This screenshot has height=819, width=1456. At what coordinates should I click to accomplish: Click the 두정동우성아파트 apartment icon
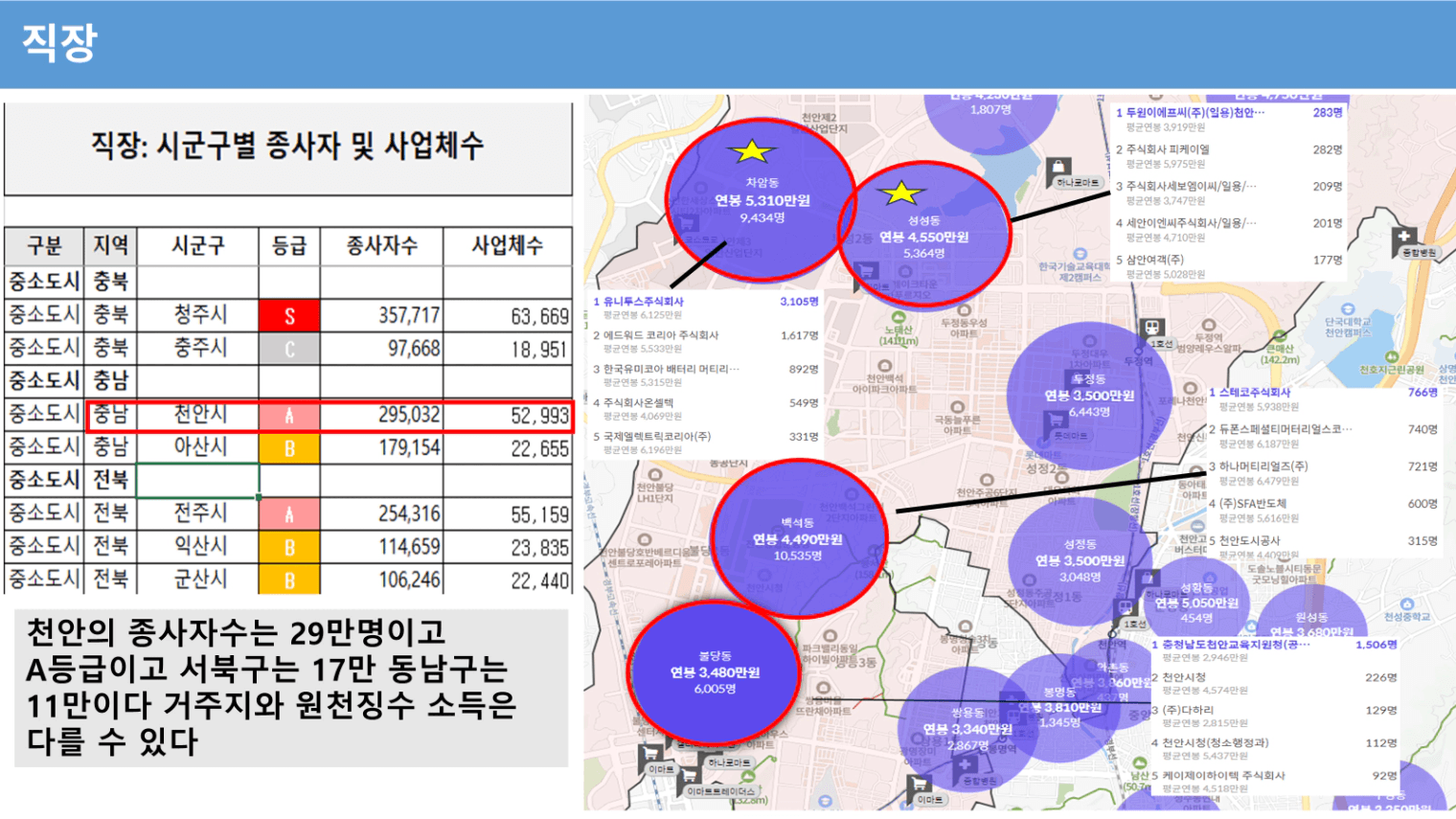(964, 309)
